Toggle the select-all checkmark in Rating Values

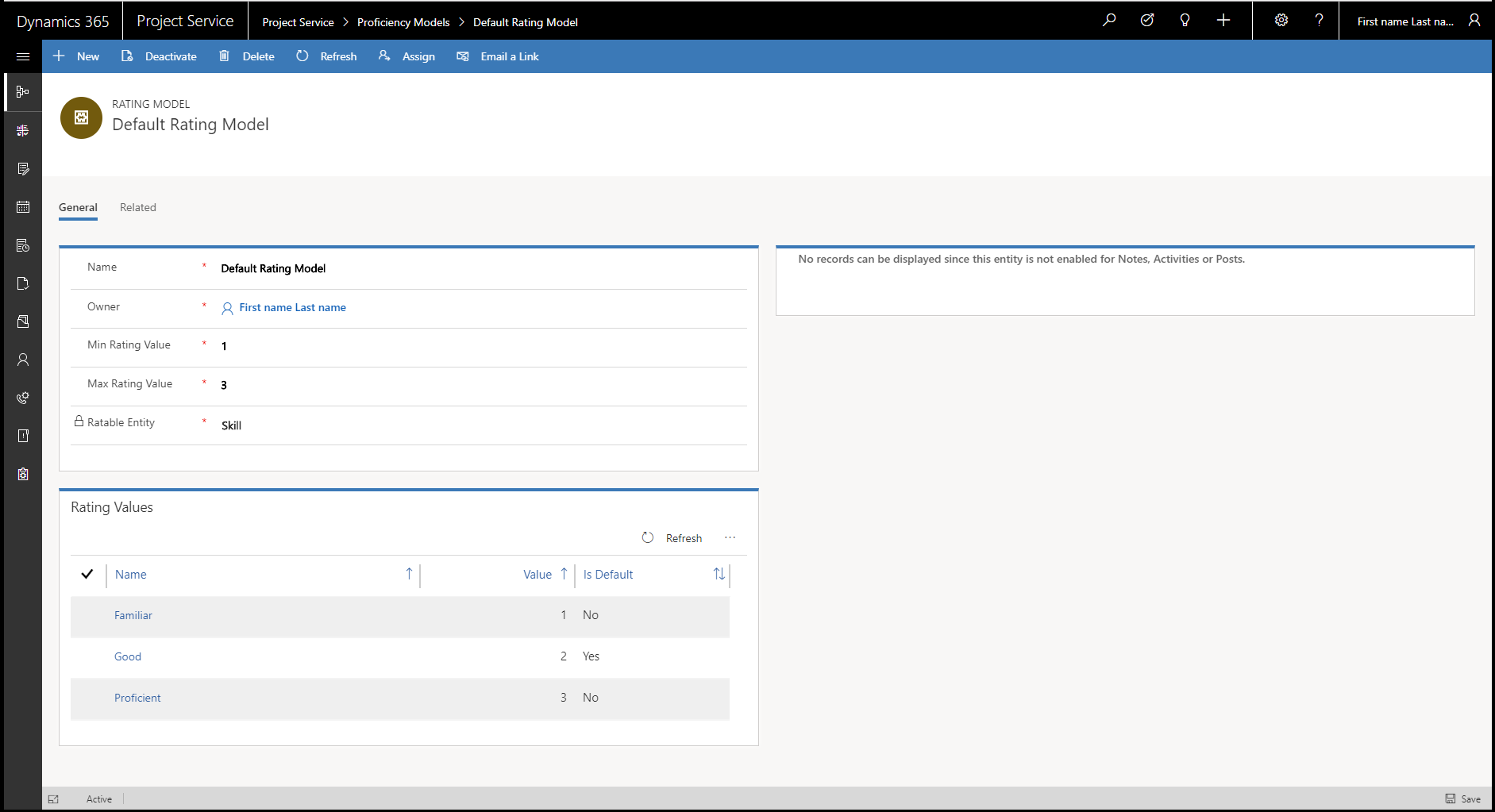pyautogui.click(x=87, y=574)
